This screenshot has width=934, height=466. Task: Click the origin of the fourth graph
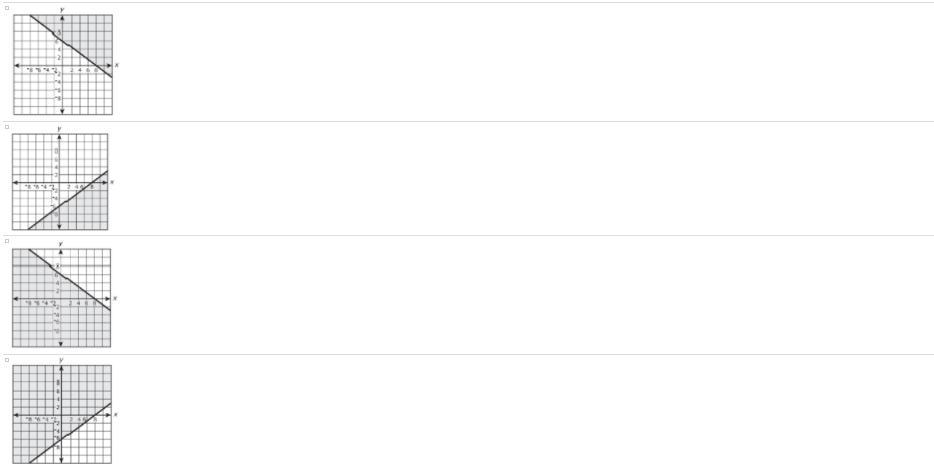[x=61, y=415]
